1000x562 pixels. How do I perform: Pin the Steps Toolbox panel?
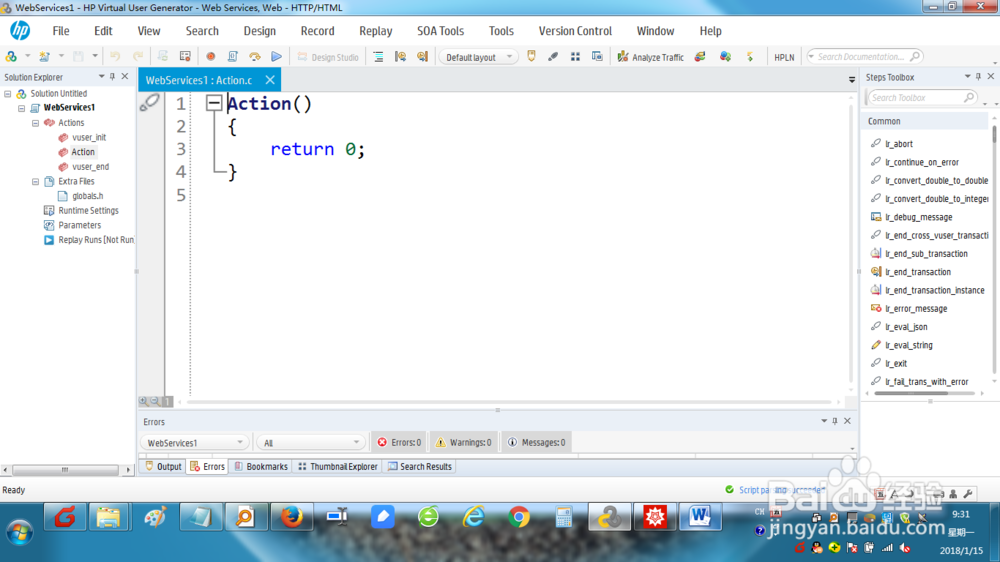(x=978, y=77)
